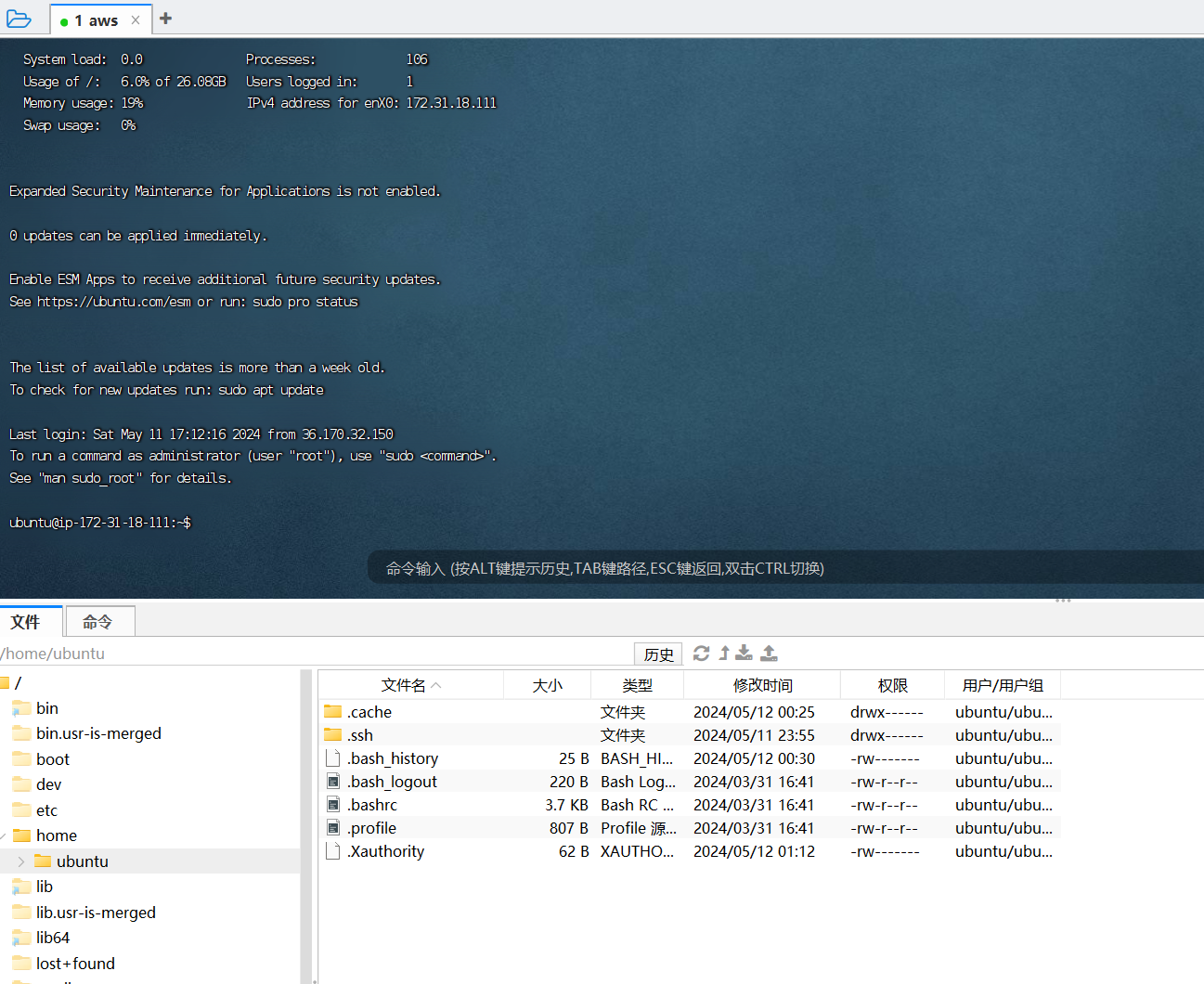The height and width of the screenshot is (984, 1204).
Task: Click the download file icon
Action: tap(744, 654)
